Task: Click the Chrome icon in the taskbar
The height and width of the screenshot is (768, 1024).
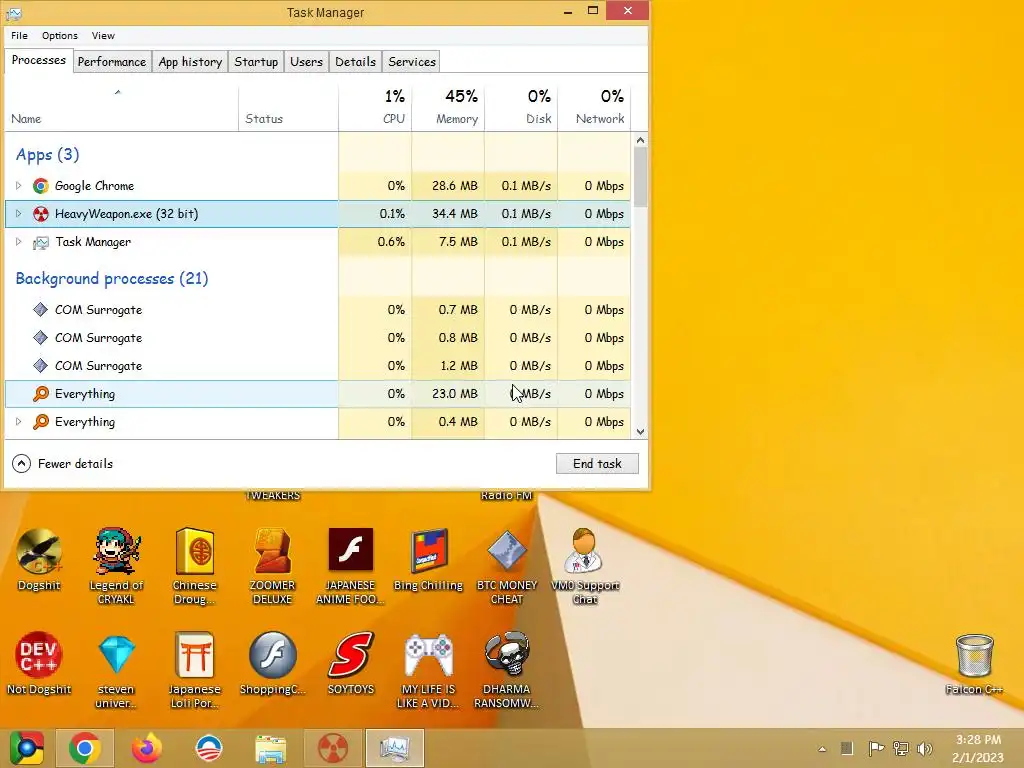Action: tap(84, 748)
